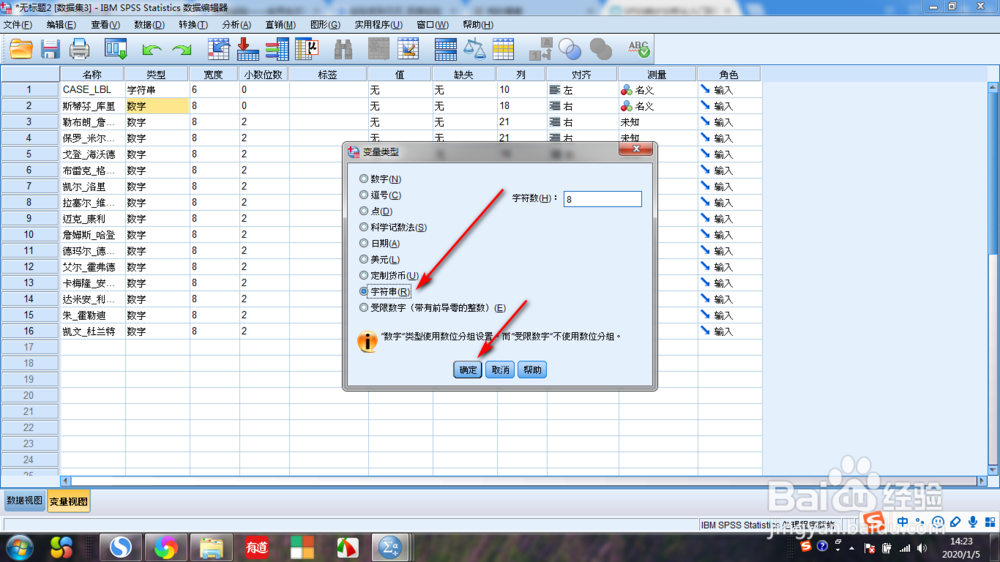Image resolution: width=1000 pixels, height=562 pixels.
Task: Open the 实用程序(U) menu
Action: coord(378,25)
